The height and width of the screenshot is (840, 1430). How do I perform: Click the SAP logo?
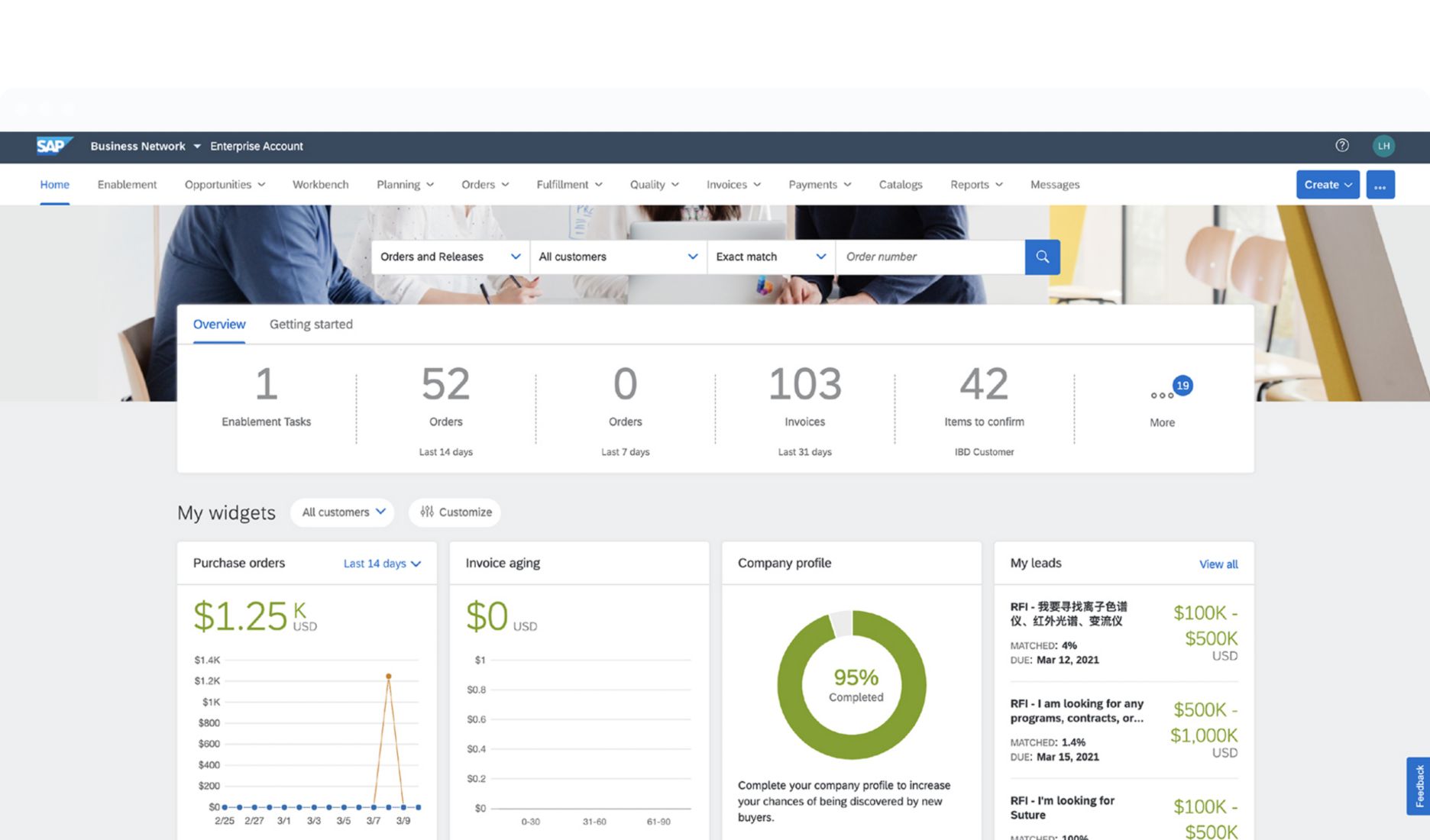coord(53,145)
